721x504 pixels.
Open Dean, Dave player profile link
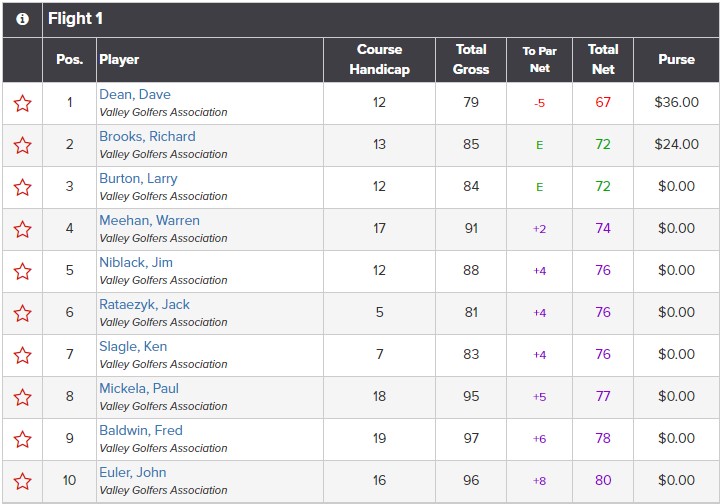(x=135, y=94)
